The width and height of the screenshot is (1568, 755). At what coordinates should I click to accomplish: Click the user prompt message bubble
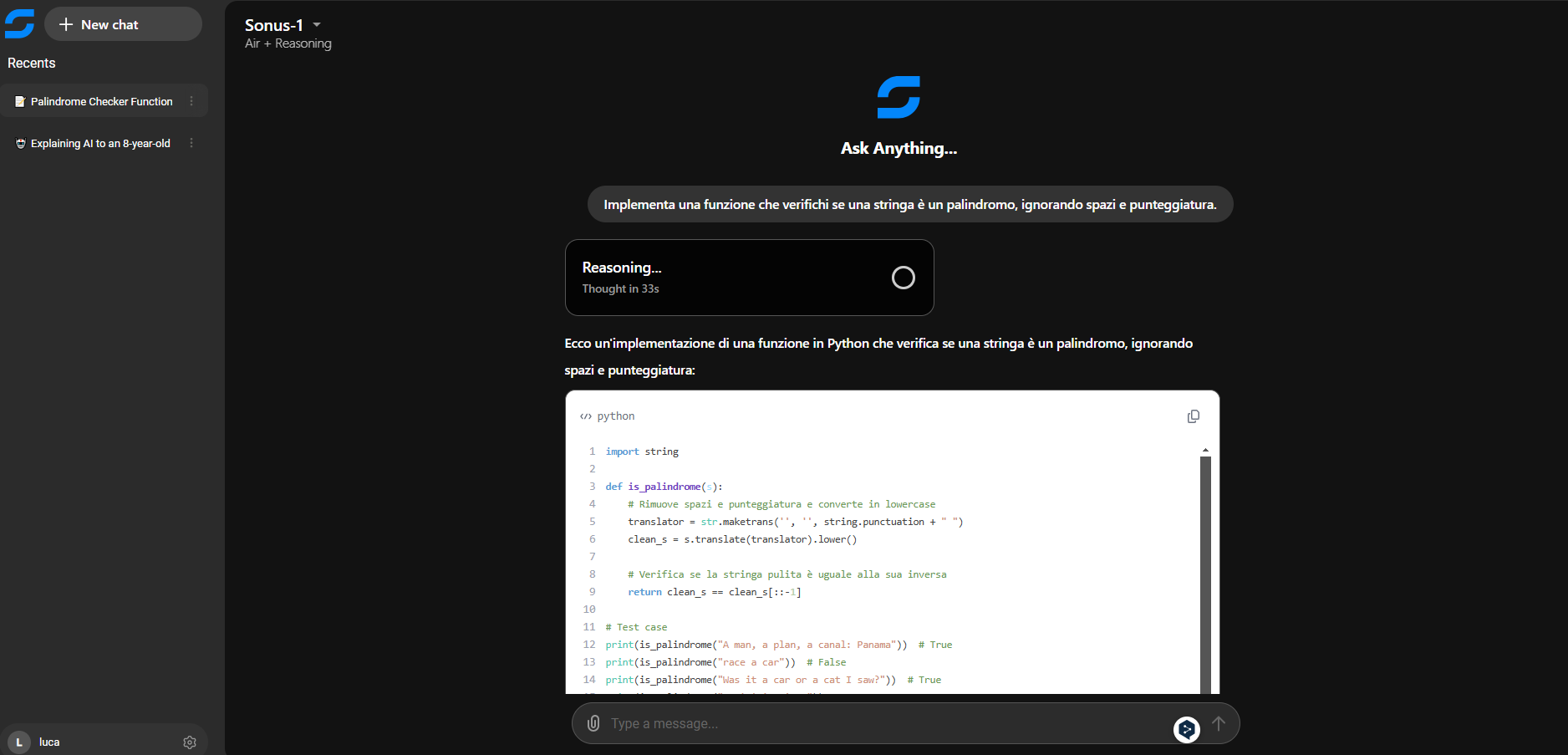coord(910,204)
